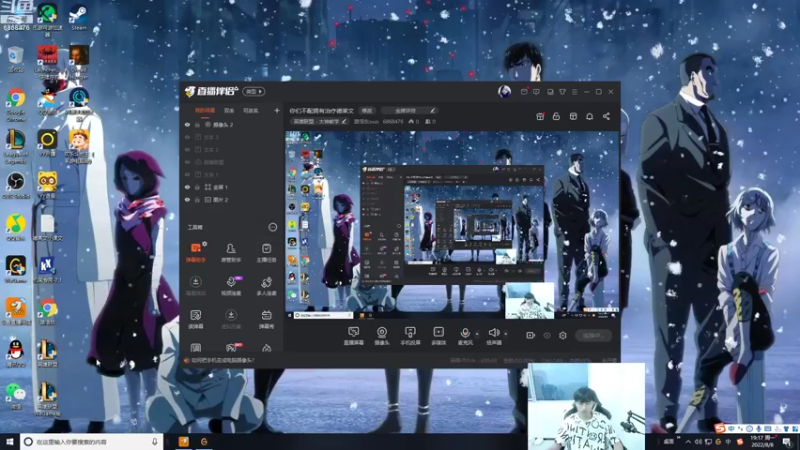This screenshot has width=800, height=450.
Task: Select the 摄像头 2 source row
Action: pos(232,124)
